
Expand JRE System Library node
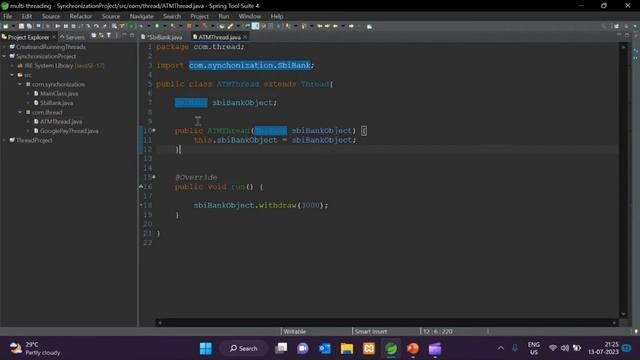pos(12,66)
